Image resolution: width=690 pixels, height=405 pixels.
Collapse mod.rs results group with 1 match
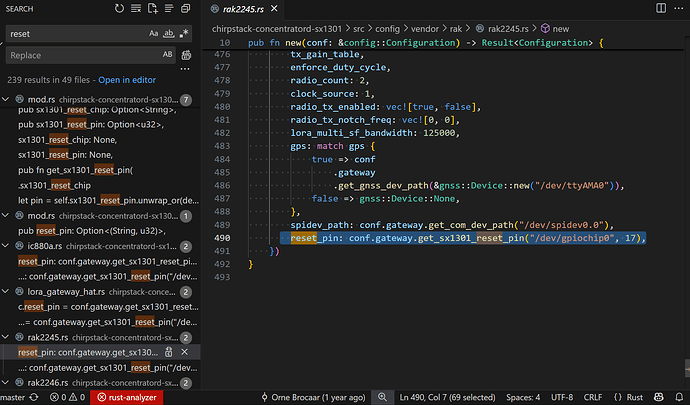coord(6,215)
